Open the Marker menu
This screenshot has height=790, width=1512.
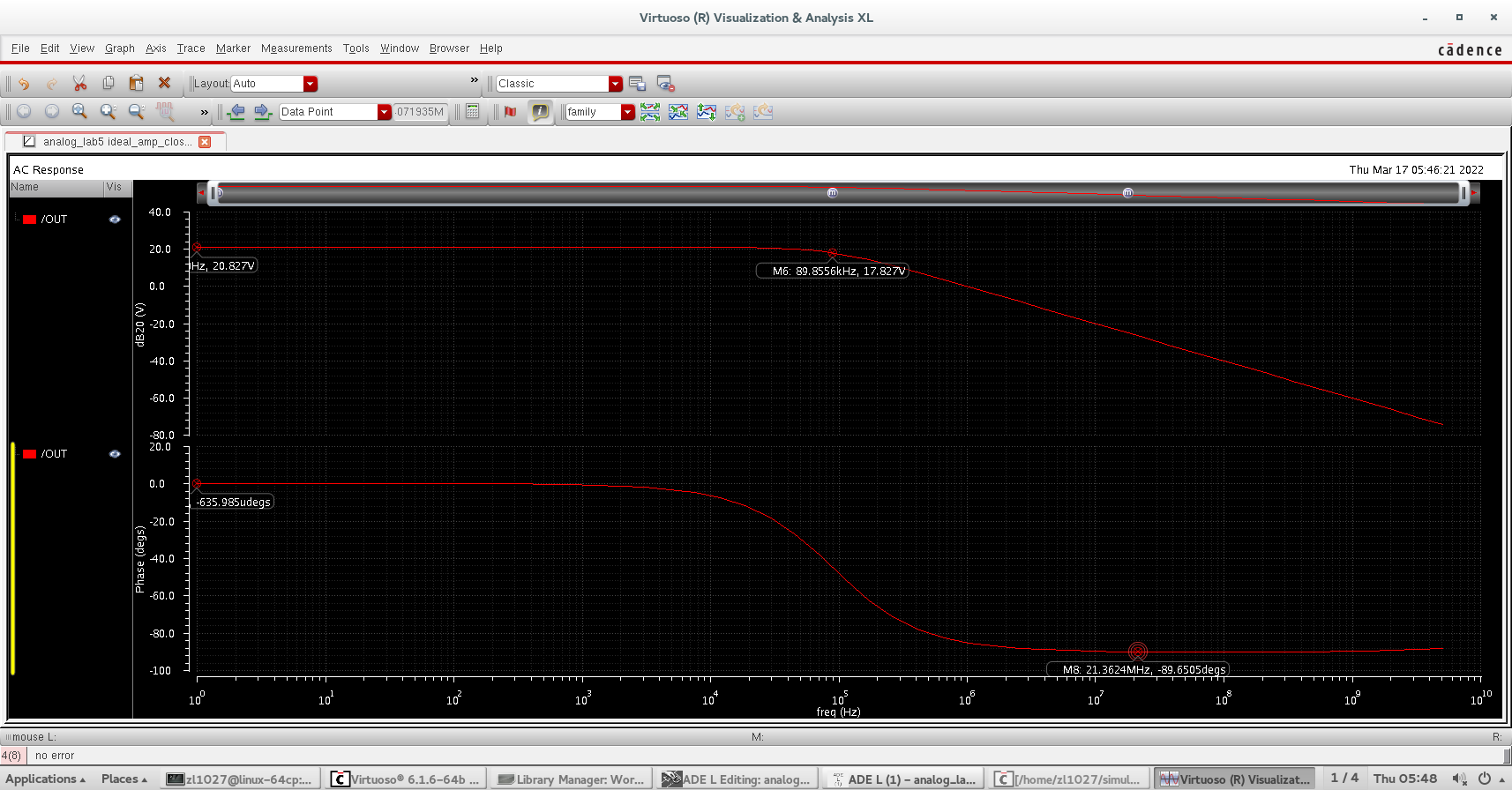pyautogui.click(x=233, y=48)
